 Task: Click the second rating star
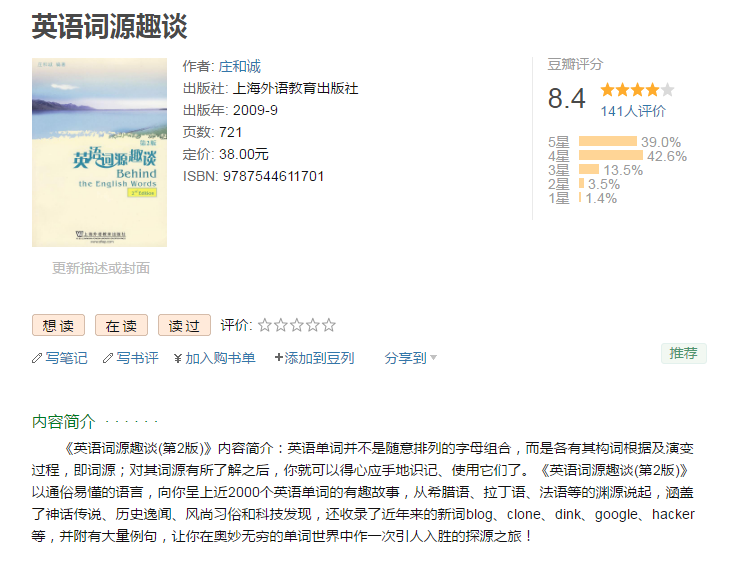click(281, 325)
